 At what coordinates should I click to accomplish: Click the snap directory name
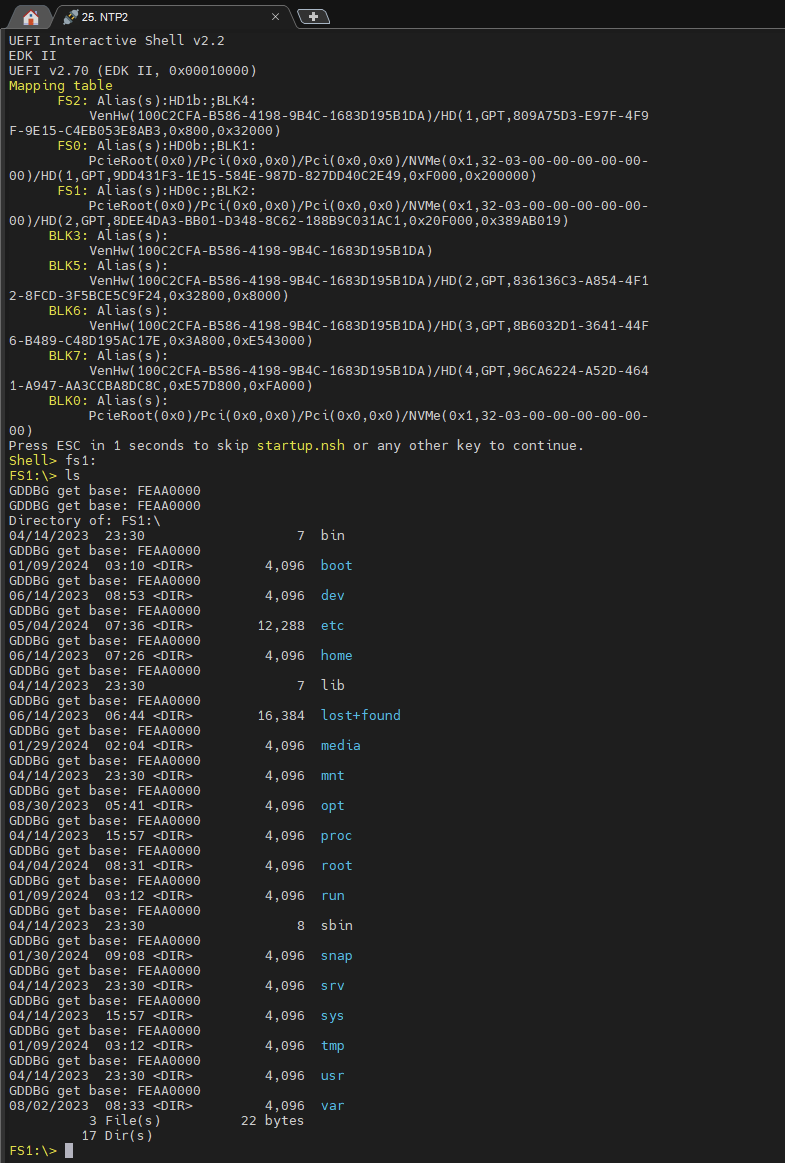336,955
